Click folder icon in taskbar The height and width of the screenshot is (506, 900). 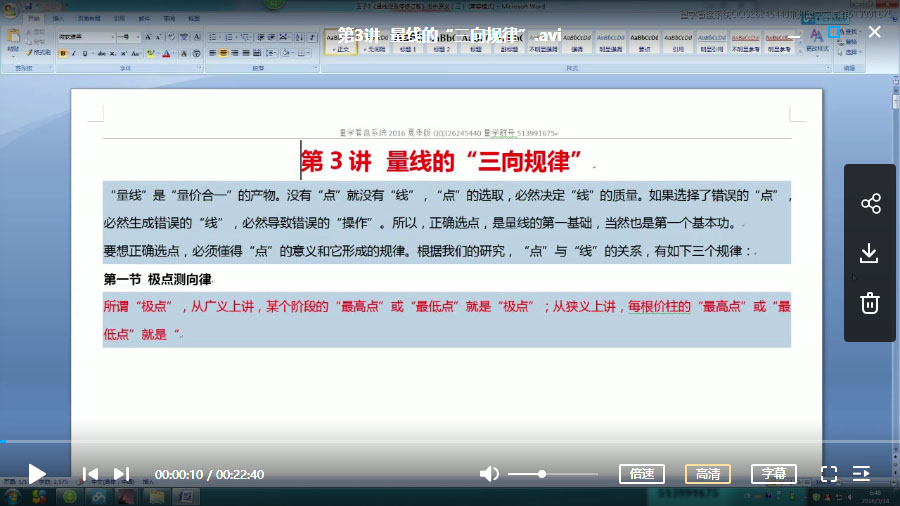click(156, 496)
